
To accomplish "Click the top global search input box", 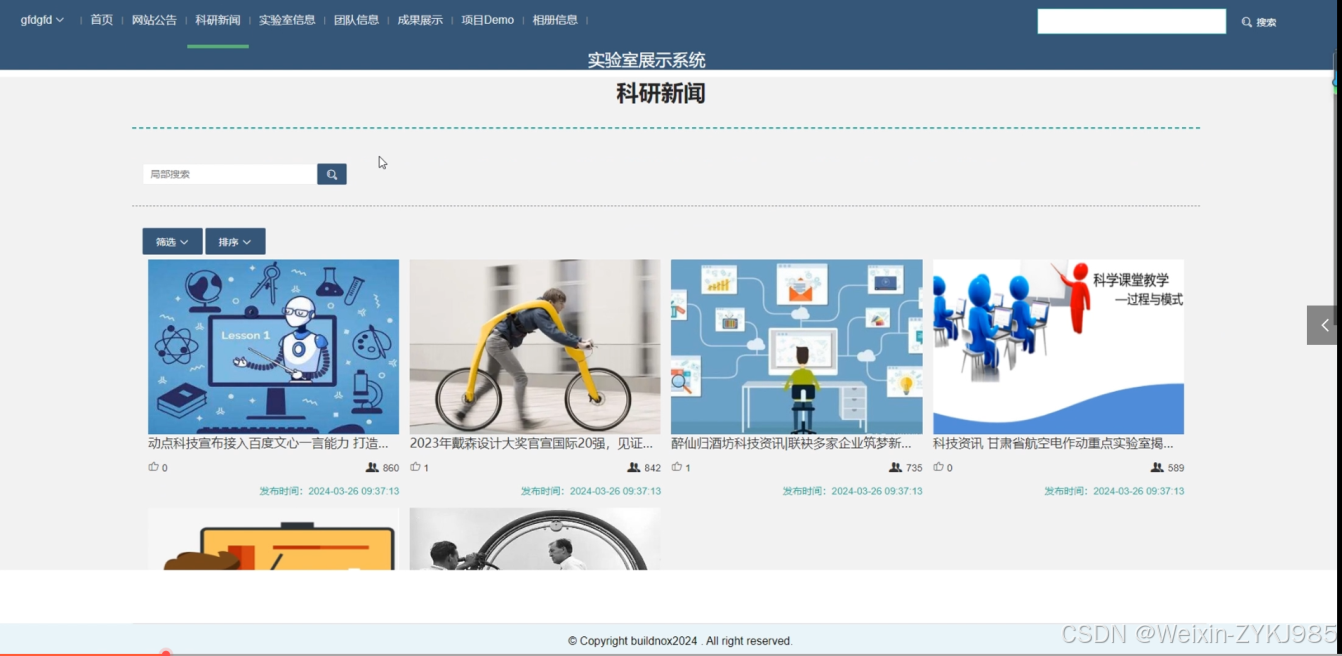I will point(1132,21).
